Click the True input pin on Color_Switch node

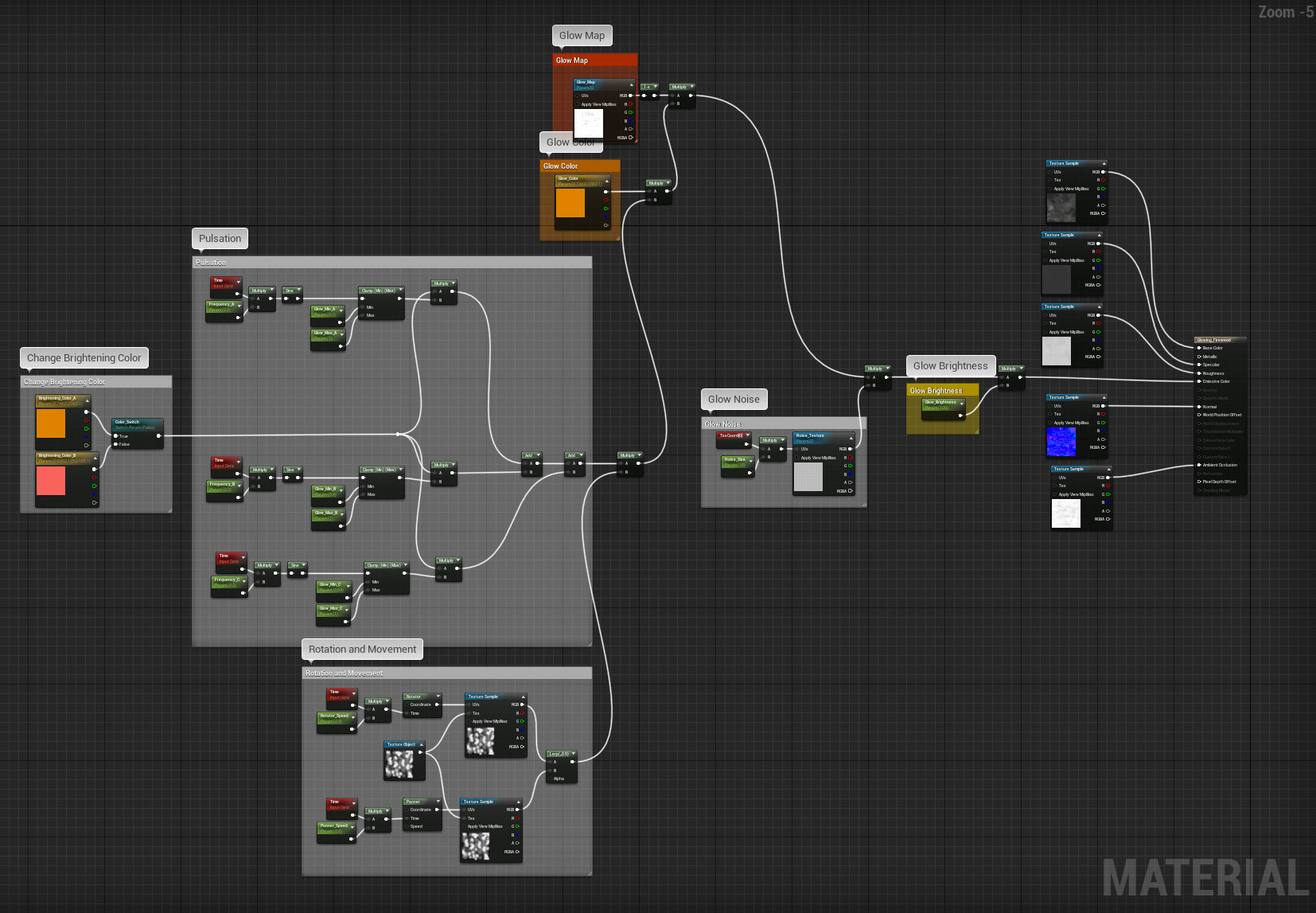(x=115, y=436)
